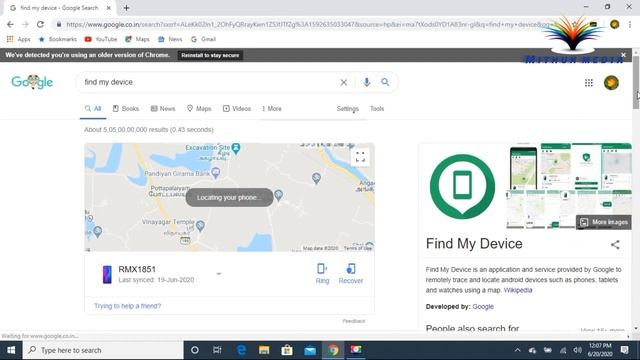This screenshot has width=640, height=360.
Task: Open Microsoft Store from taskbar
Action: tap(287, 350)
